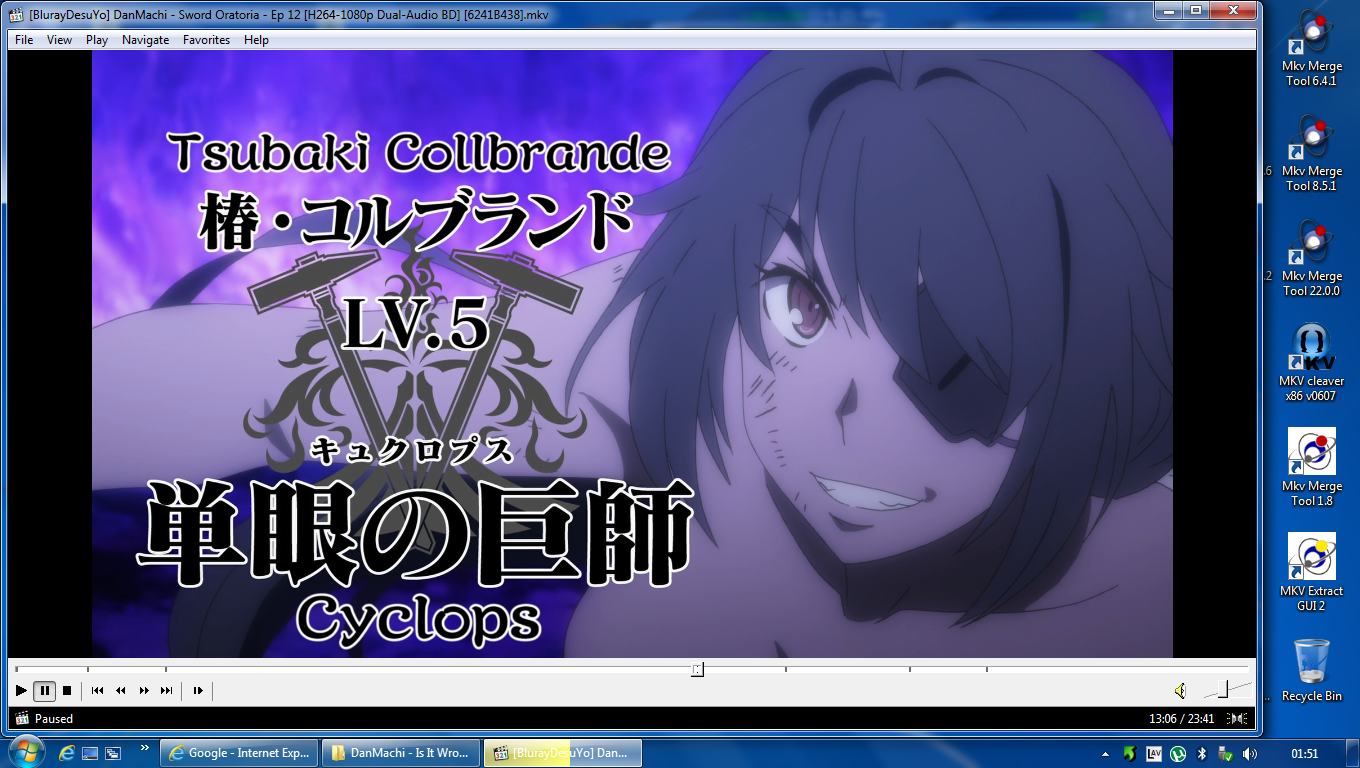The width and height of the screenshot is (1360, 768).
Task: Select the Recycle Bin desktop icon
Action: (1311, 670)
